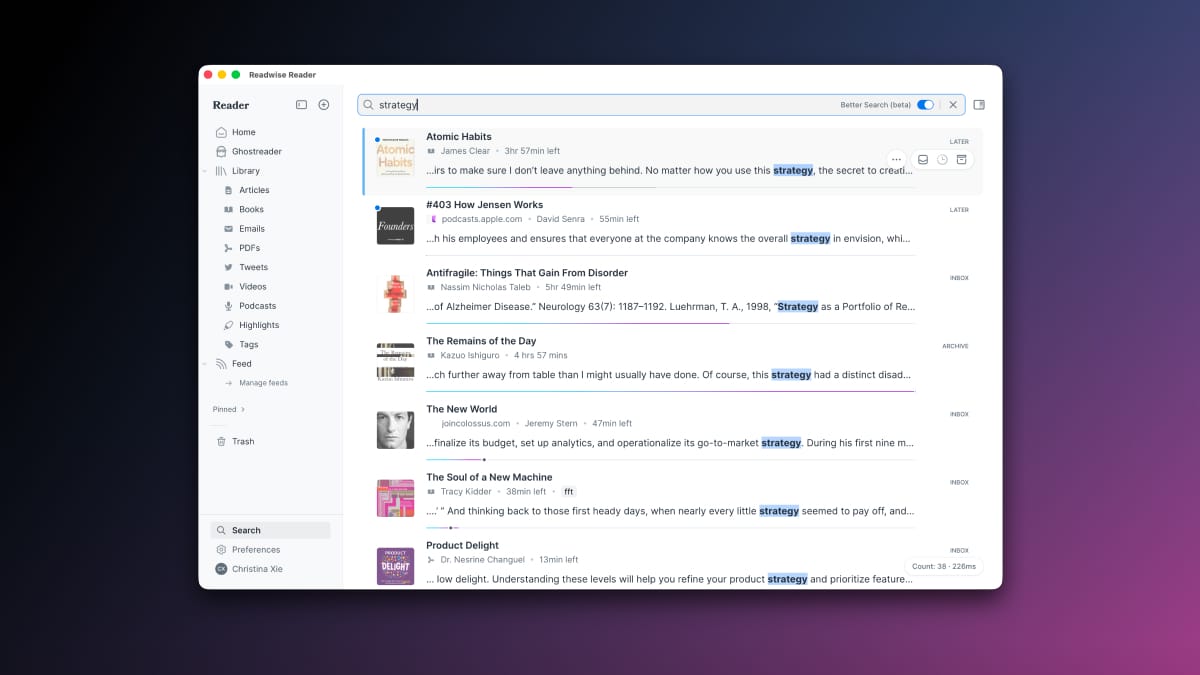Open "The New World" result title
This screenshot has width=1200, height=675.
(462, 409)
